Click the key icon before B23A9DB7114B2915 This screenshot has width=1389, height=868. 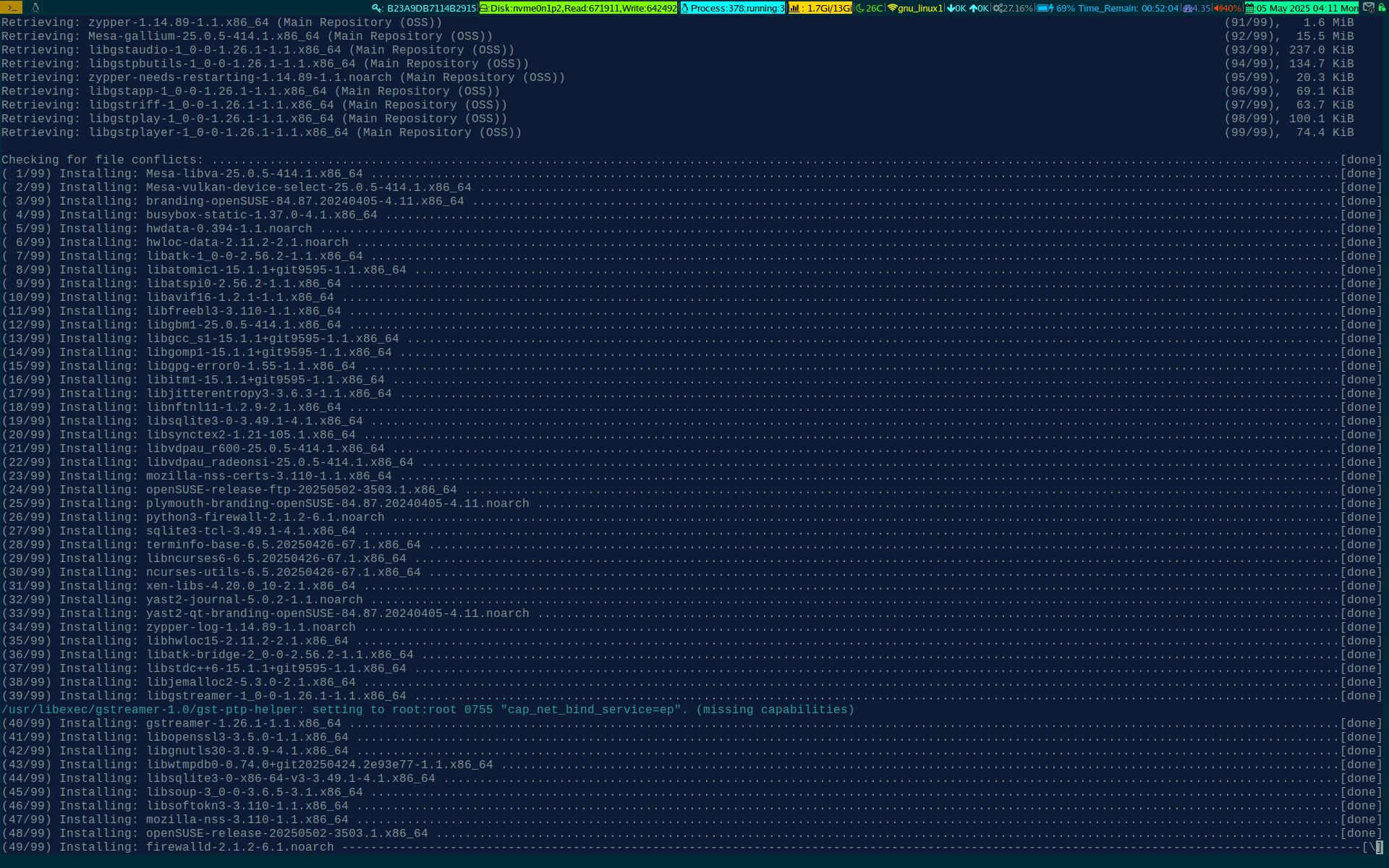[x=377, y=8]
